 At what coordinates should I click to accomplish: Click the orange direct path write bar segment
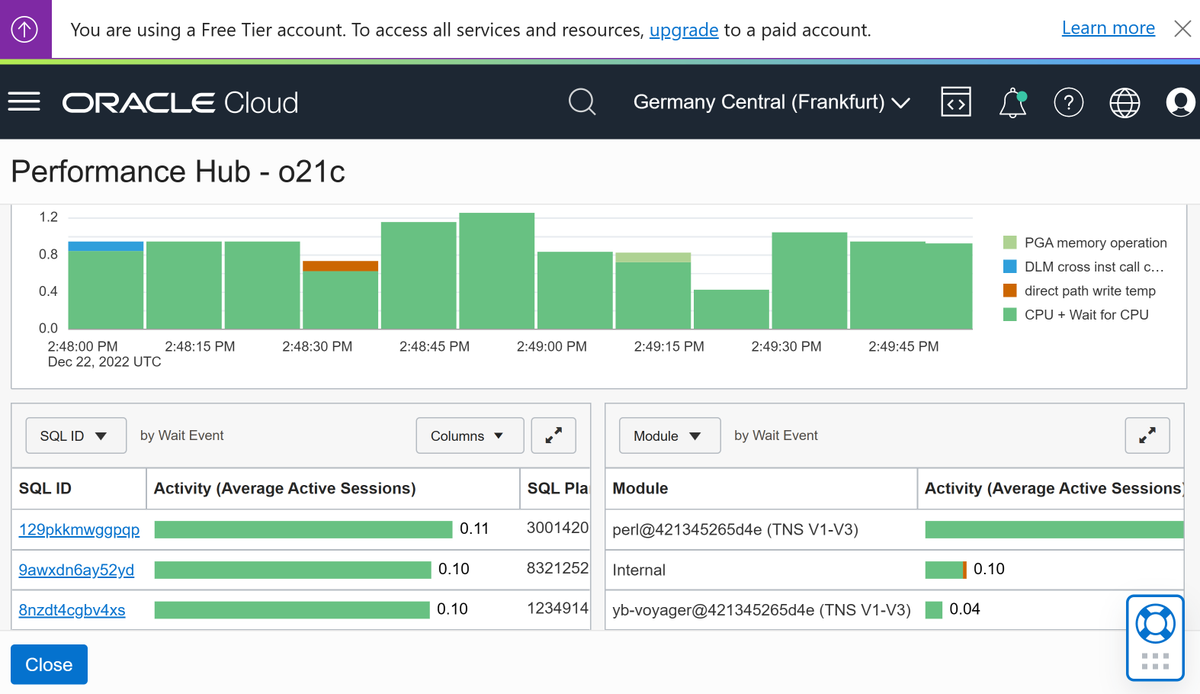(340, 266)
